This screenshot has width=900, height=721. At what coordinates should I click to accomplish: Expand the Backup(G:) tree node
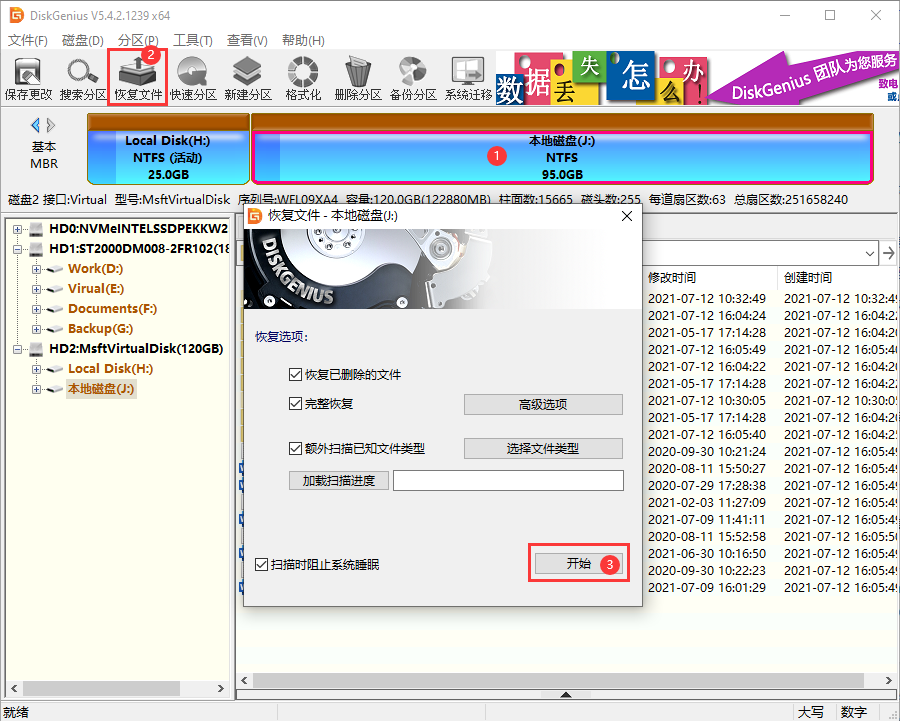pos(36,329)
